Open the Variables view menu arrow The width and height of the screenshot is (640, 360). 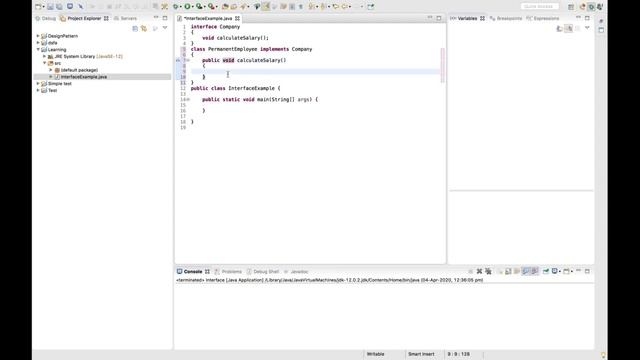click(587, 28)
